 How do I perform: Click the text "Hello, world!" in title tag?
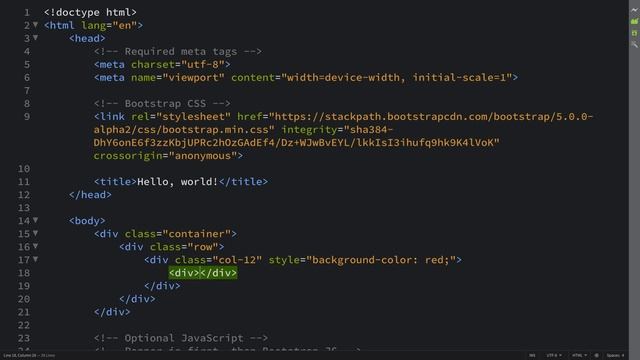click(177, 182)
